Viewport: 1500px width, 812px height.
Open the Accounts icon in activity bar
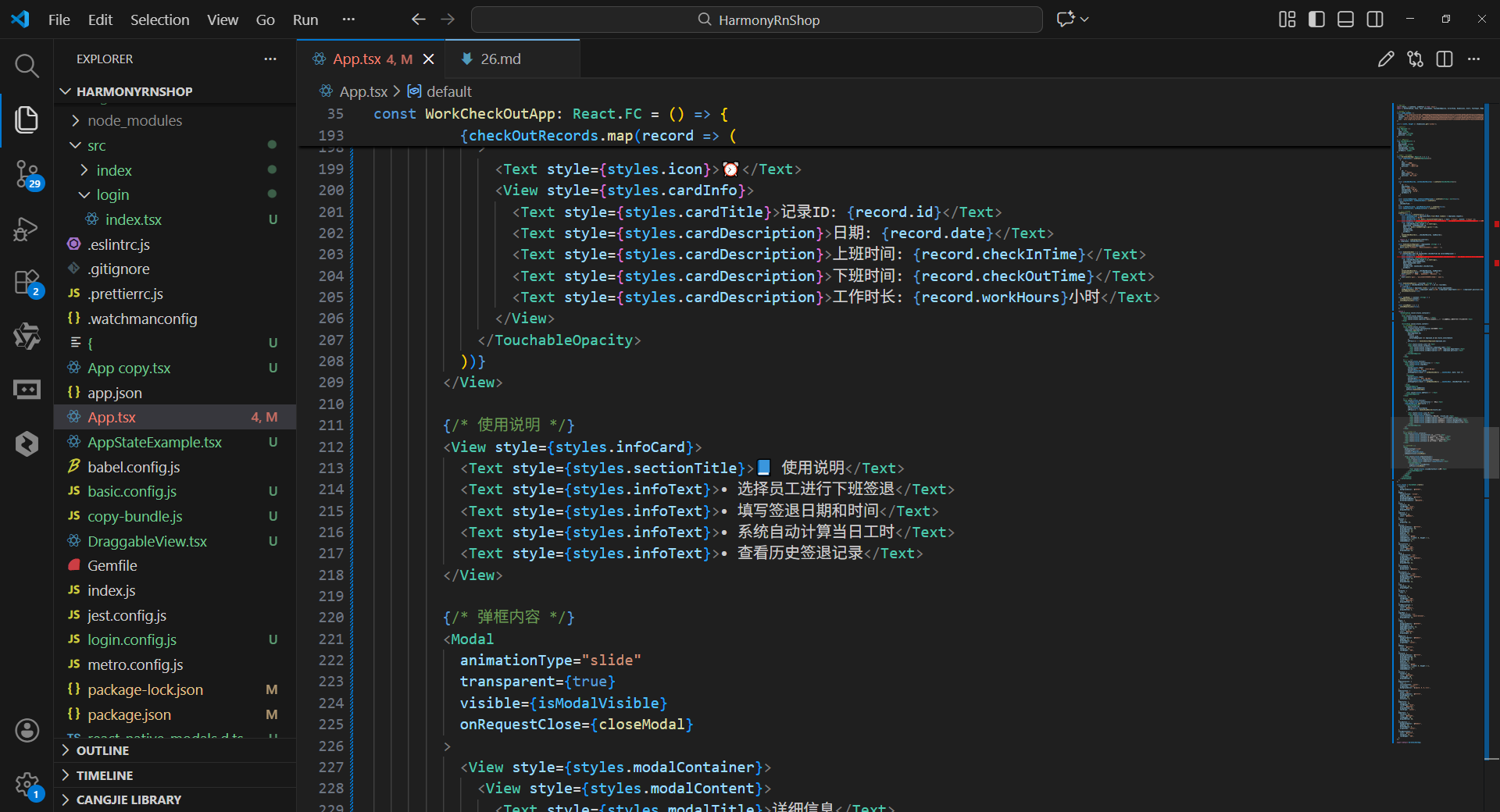pyautogui.click(x=27, y=730)
